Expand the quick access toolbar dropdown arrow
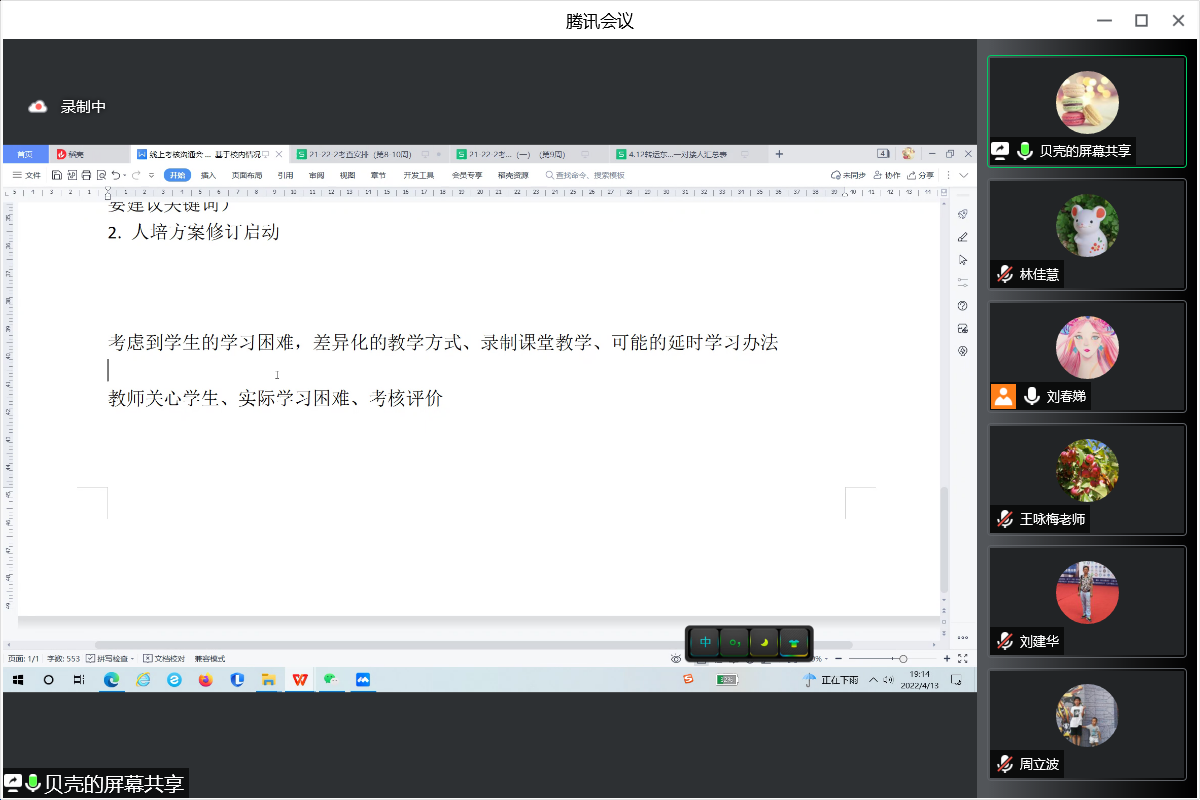Screen dimensions: 1200x800 click(151, 175)
